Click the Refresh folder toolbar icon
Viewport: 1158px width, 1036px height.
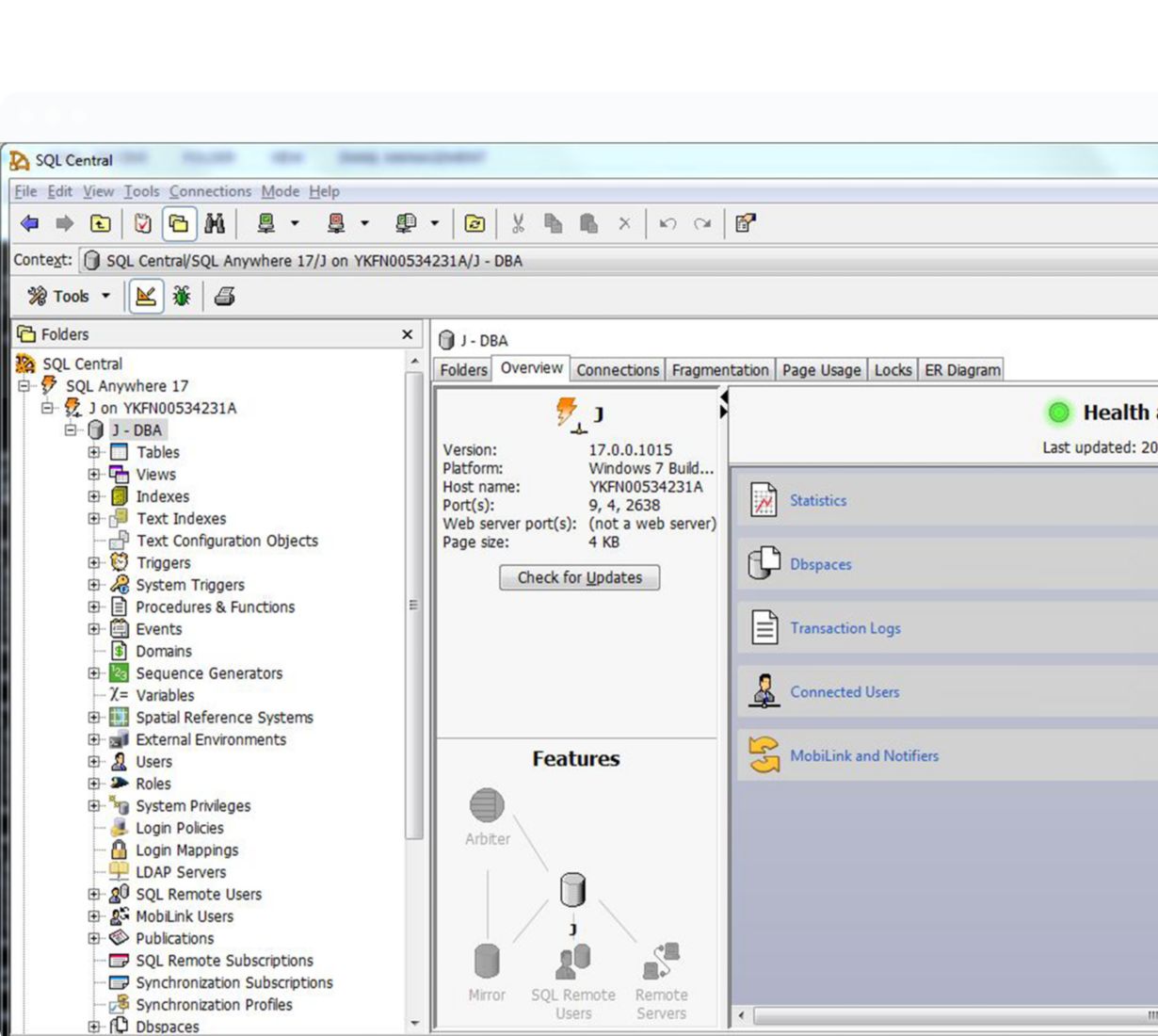(x=475, y=223)
